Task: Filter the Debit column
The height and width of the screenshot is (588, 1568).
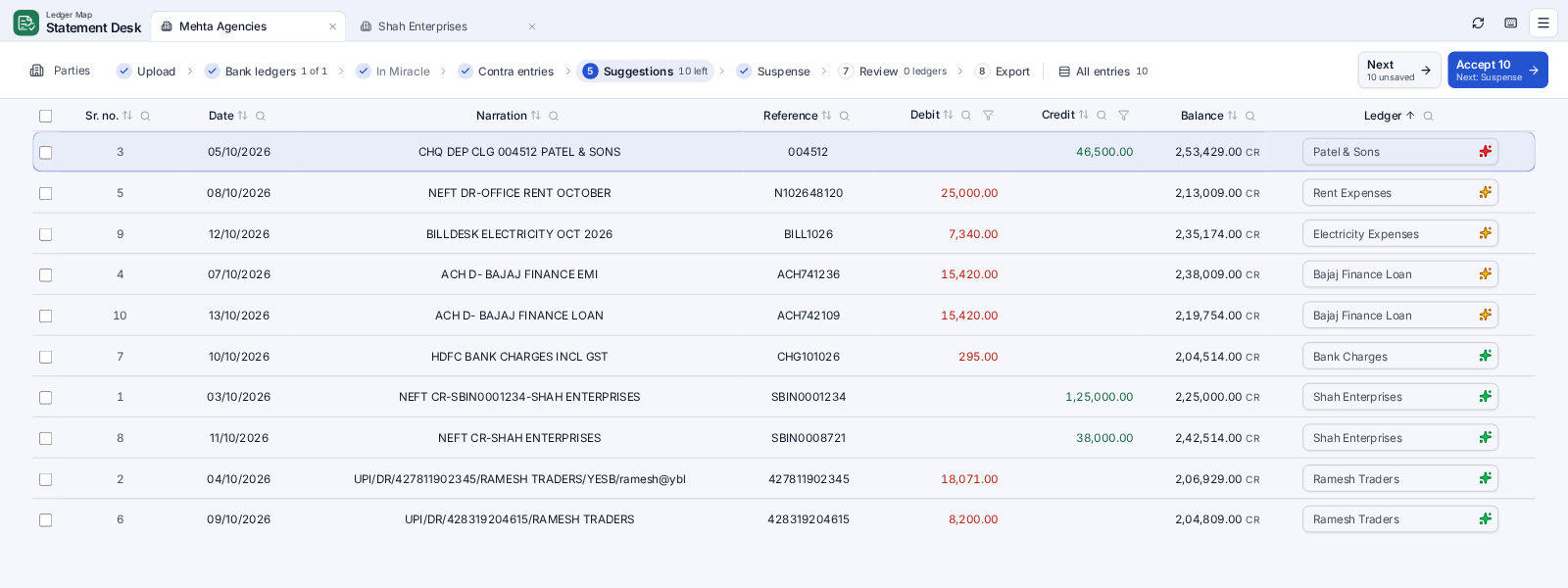Action: pos(988,115)
